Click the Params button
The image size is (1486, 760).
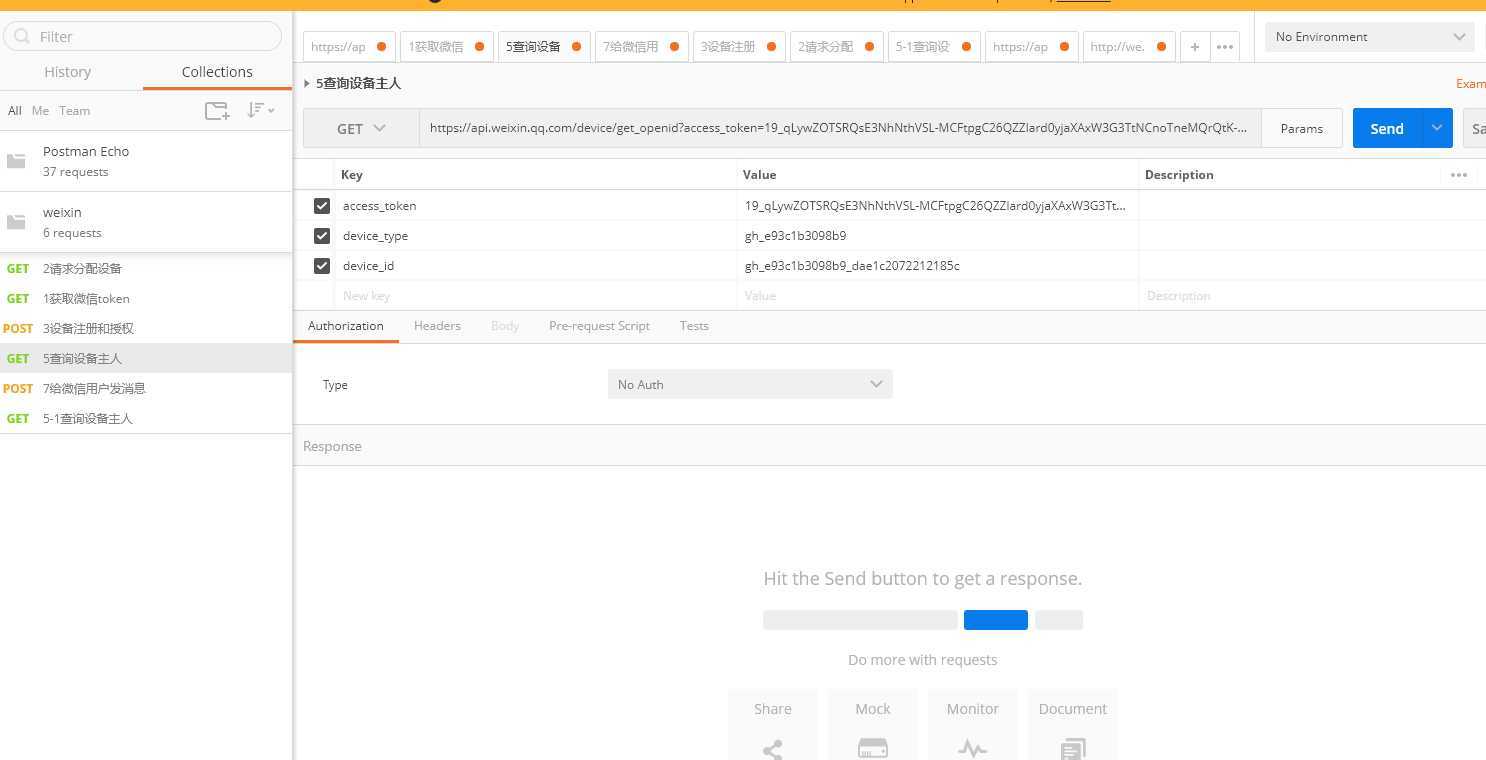(x=1302, y=128)
